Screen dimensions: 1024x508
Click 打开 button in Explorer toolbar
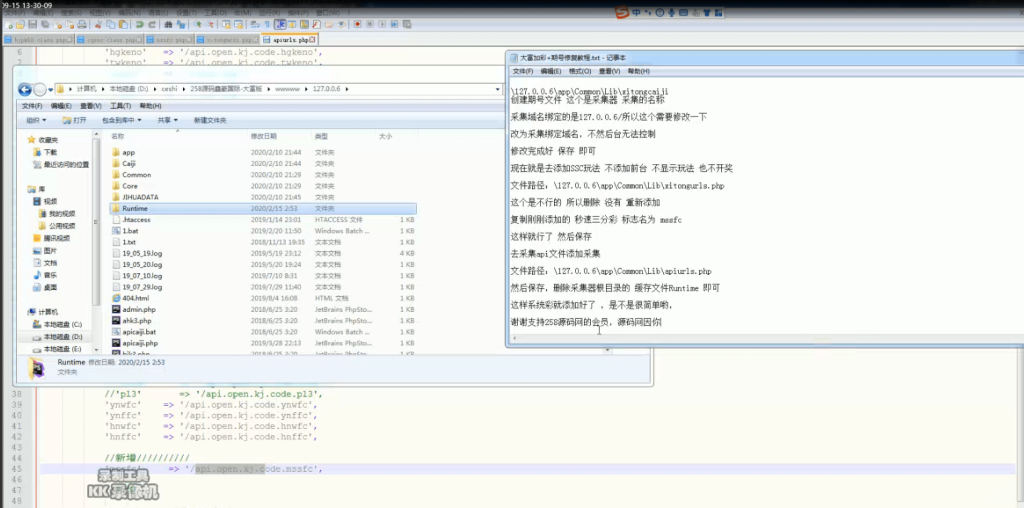(74, 120)
